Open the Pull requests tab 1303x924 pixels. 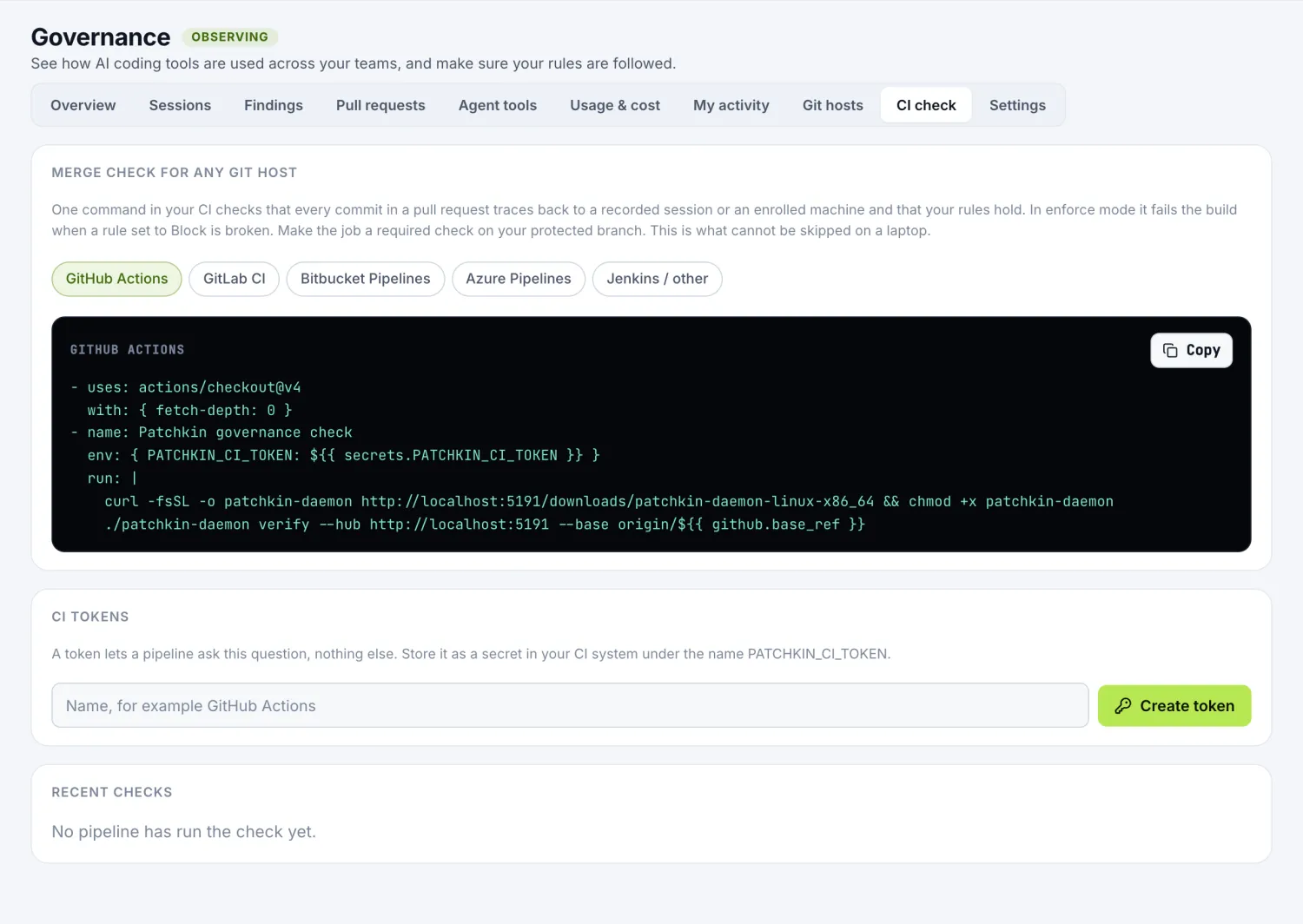pyautogui.click(x=380, y=105)
